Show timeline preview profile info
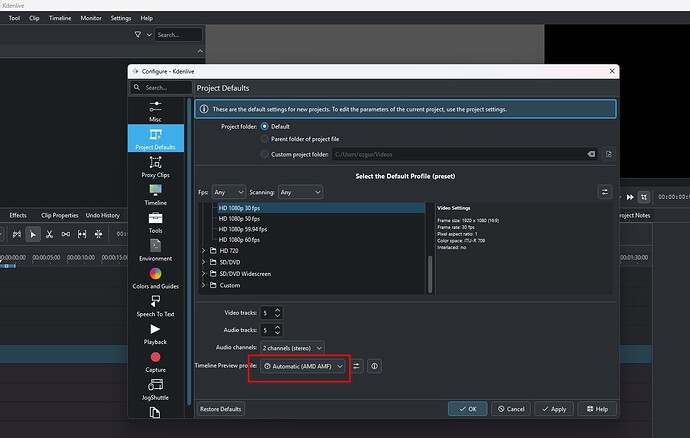Viewport: 690px width, 438px height. (x=374, y=366)
